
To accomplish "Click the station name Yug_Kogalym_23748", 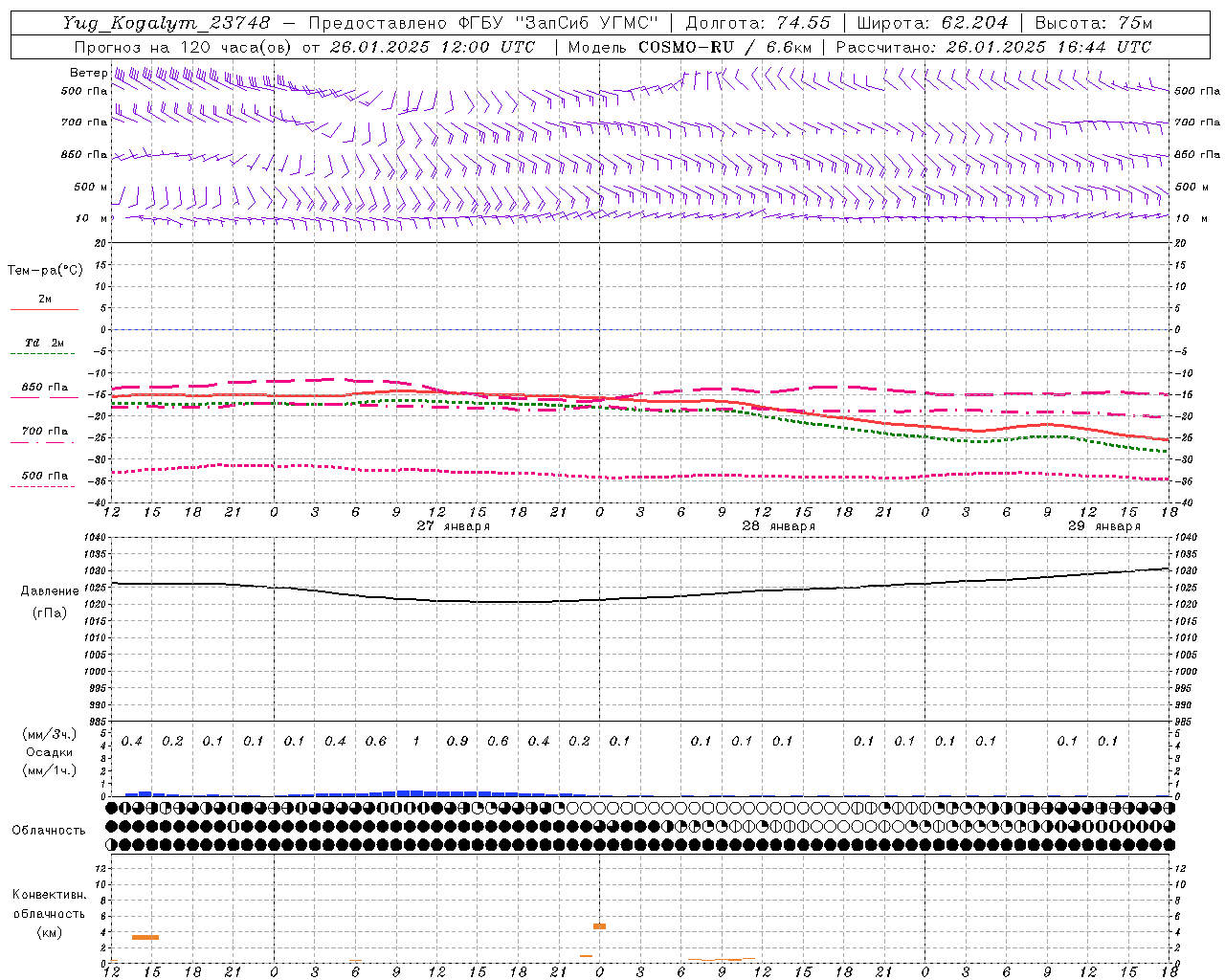I will [x=166, y=23].
